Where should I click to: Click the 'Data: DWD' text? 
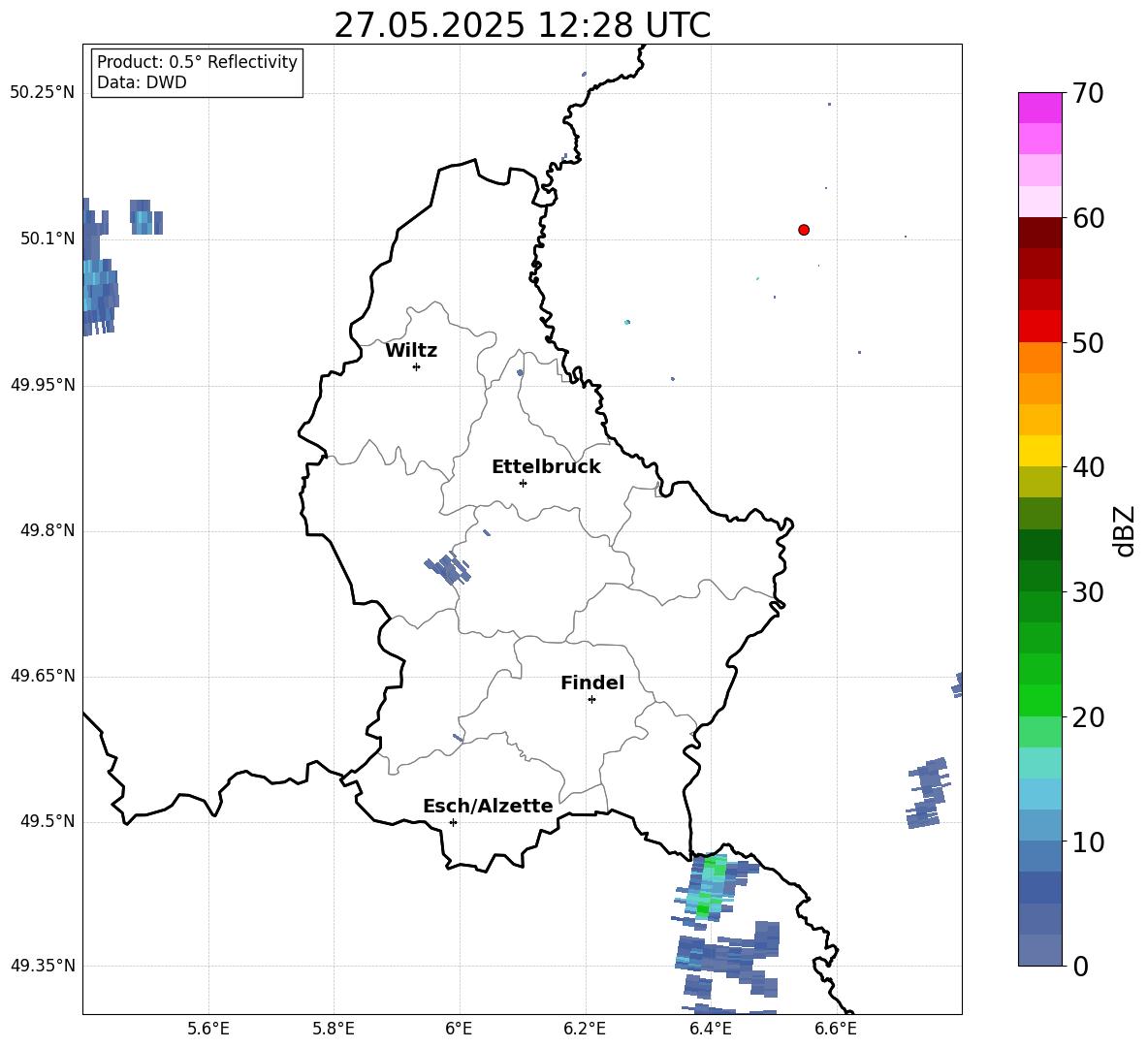[x=142, y=82]
